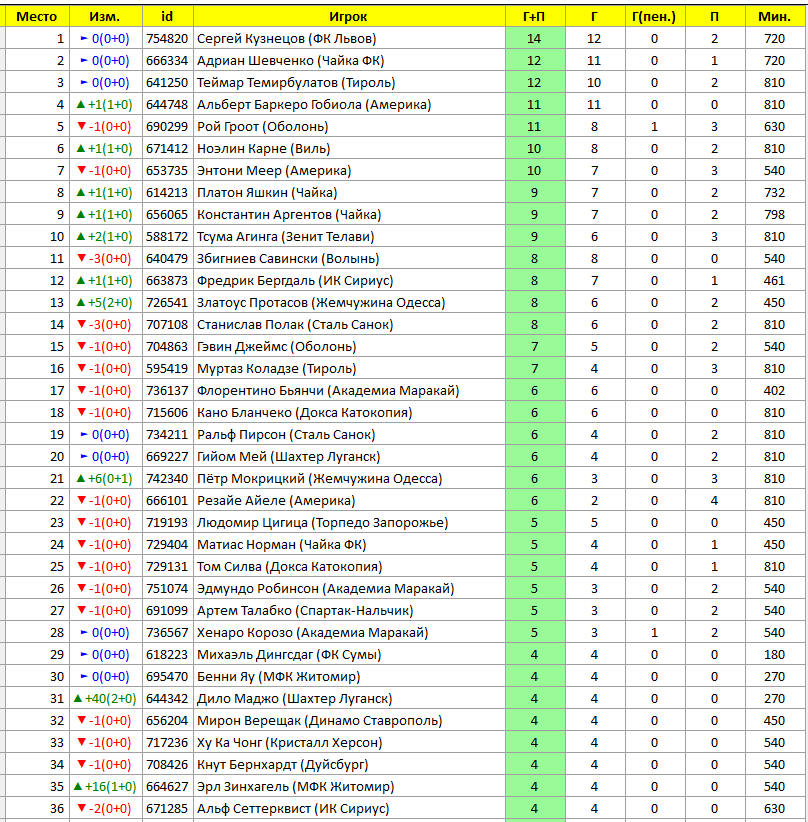Click minutes value 180
The width and height of the screenshot is (808, 822).
click(x=774, y=655)
